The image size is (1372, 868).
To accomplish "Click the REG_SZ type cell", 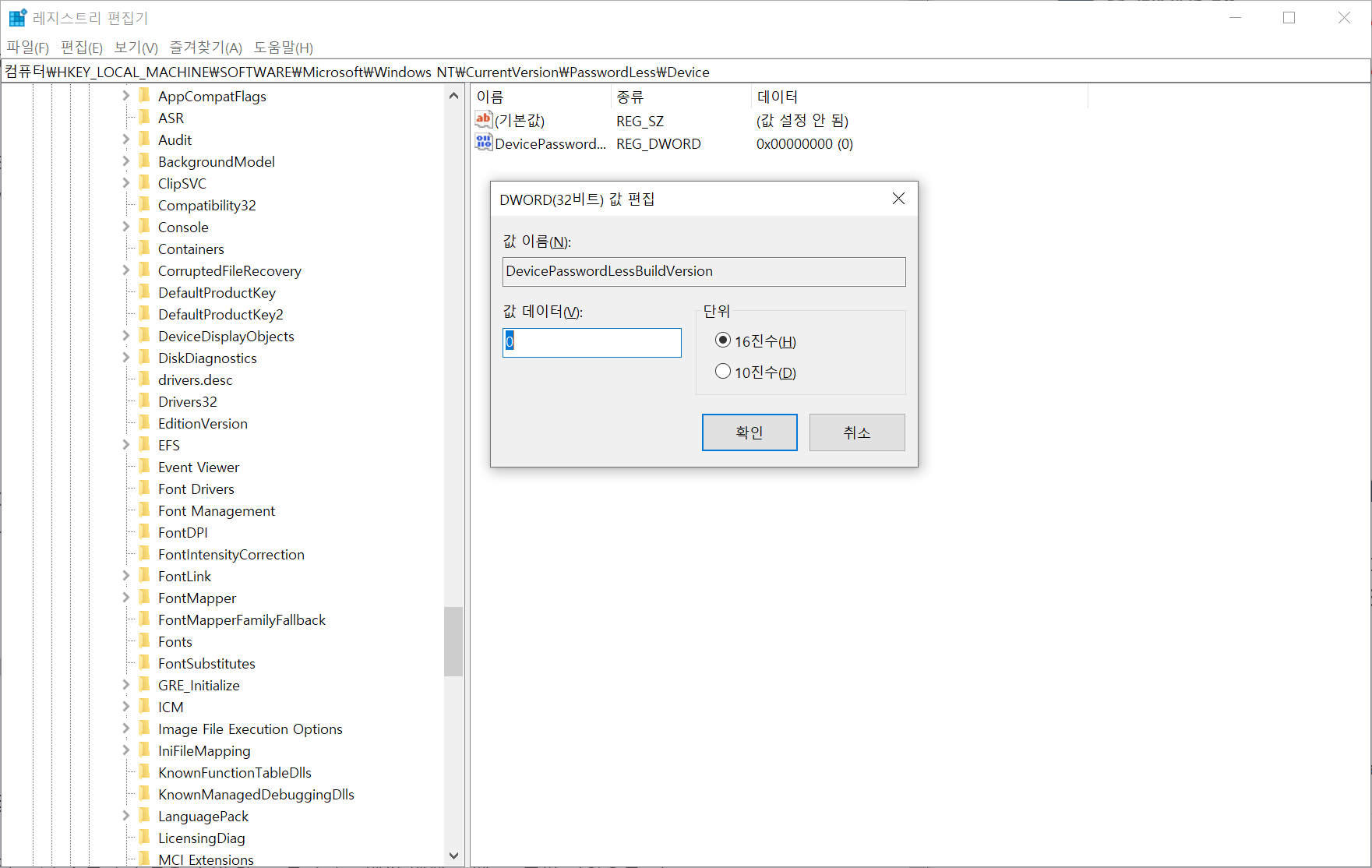I will 640,121.
